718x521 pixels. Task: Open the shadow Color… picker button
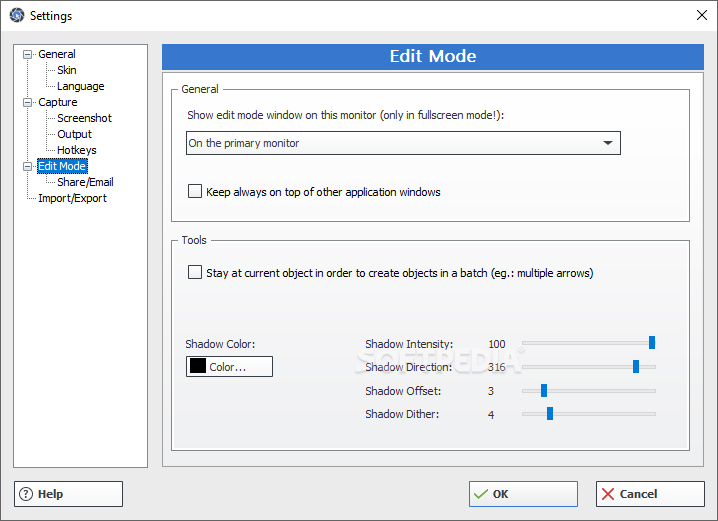[x=229, y=367]
